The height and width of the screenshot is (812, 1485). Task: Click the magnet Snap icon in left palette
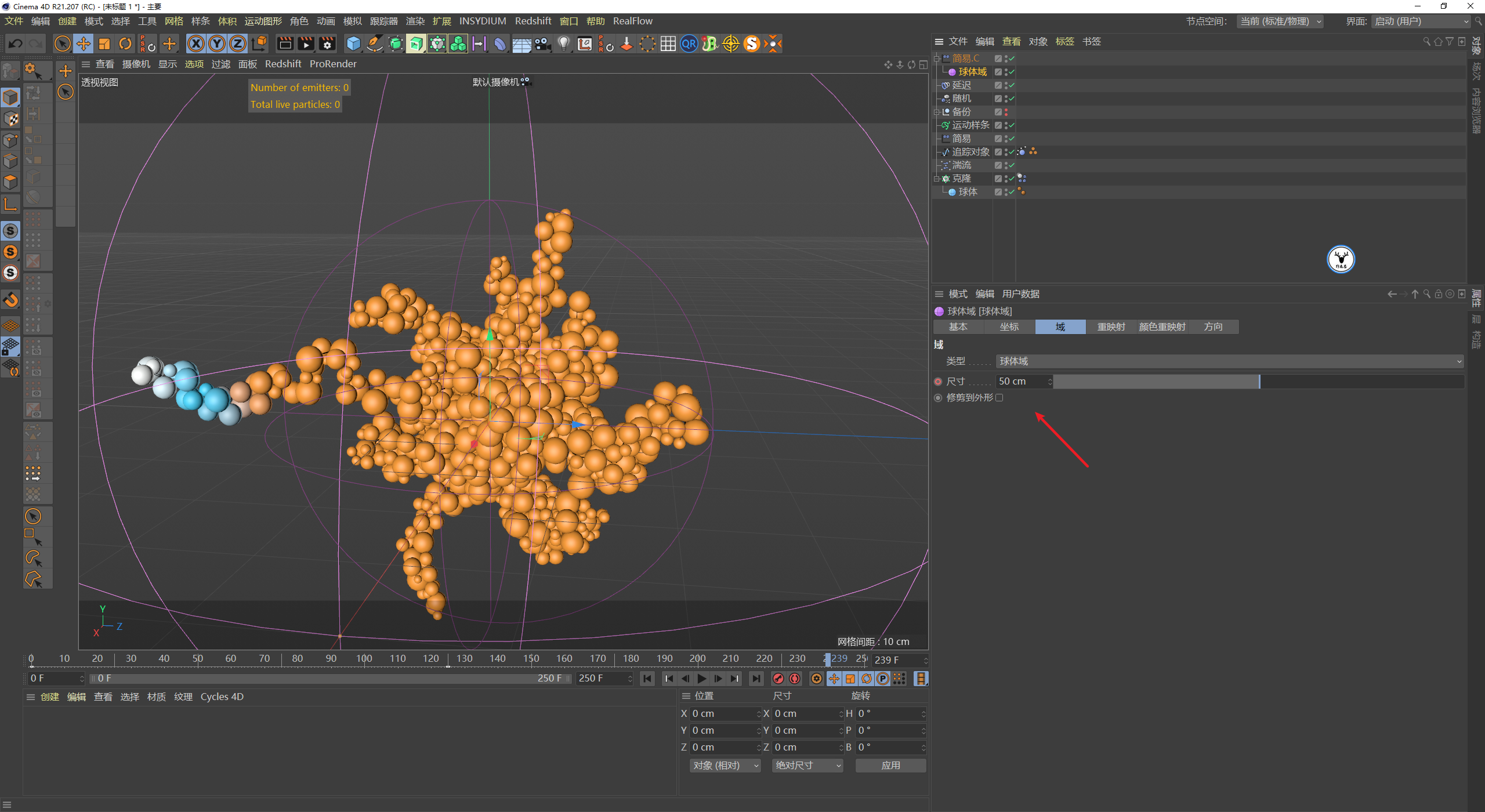coord(10,300)
